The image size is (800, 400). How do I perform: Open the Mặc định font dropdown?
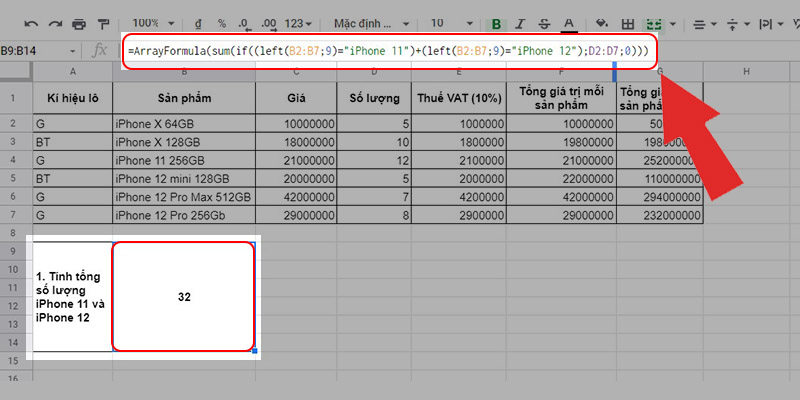(371, 24)
